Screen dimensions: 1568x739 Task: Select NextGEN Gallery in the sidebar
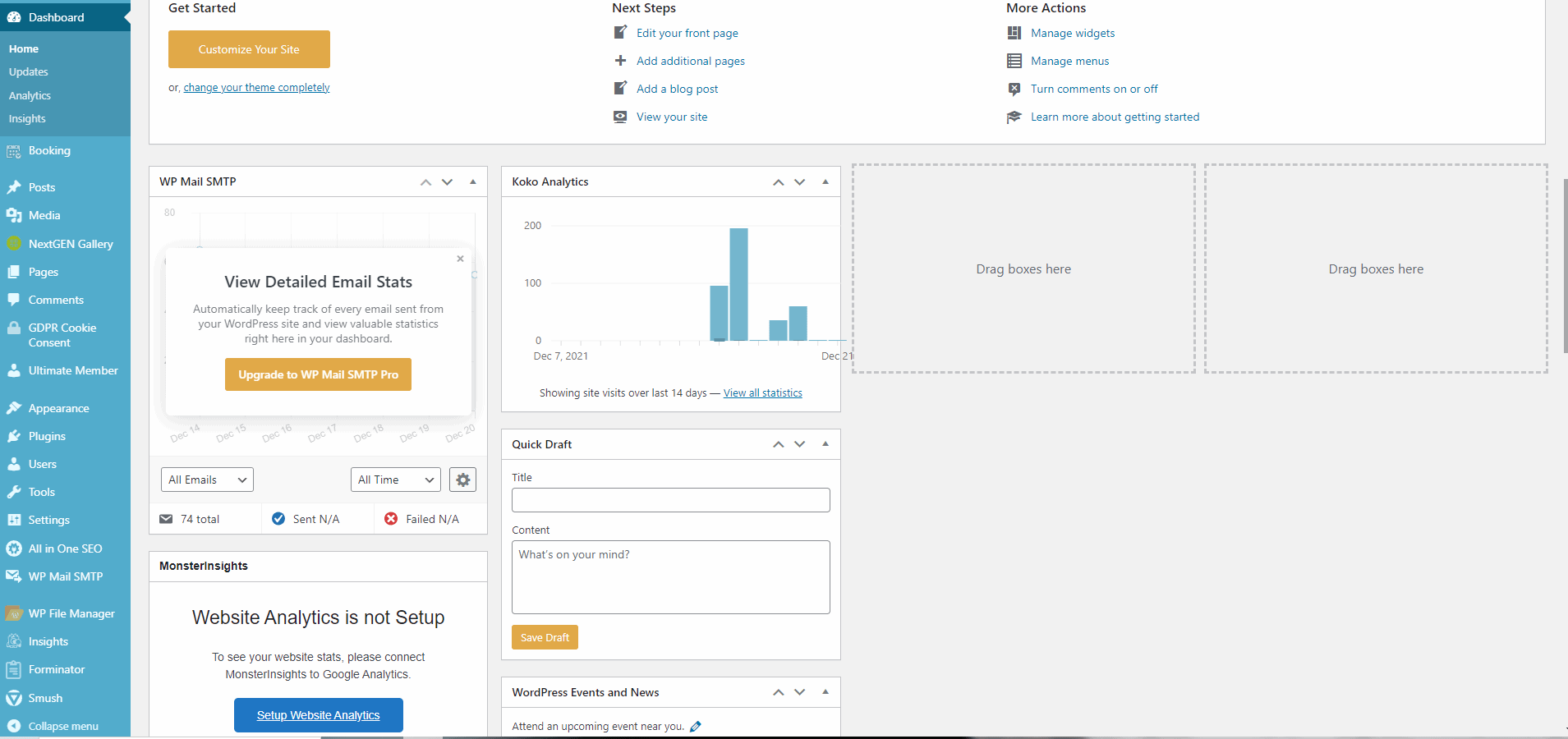click(70, 243)
